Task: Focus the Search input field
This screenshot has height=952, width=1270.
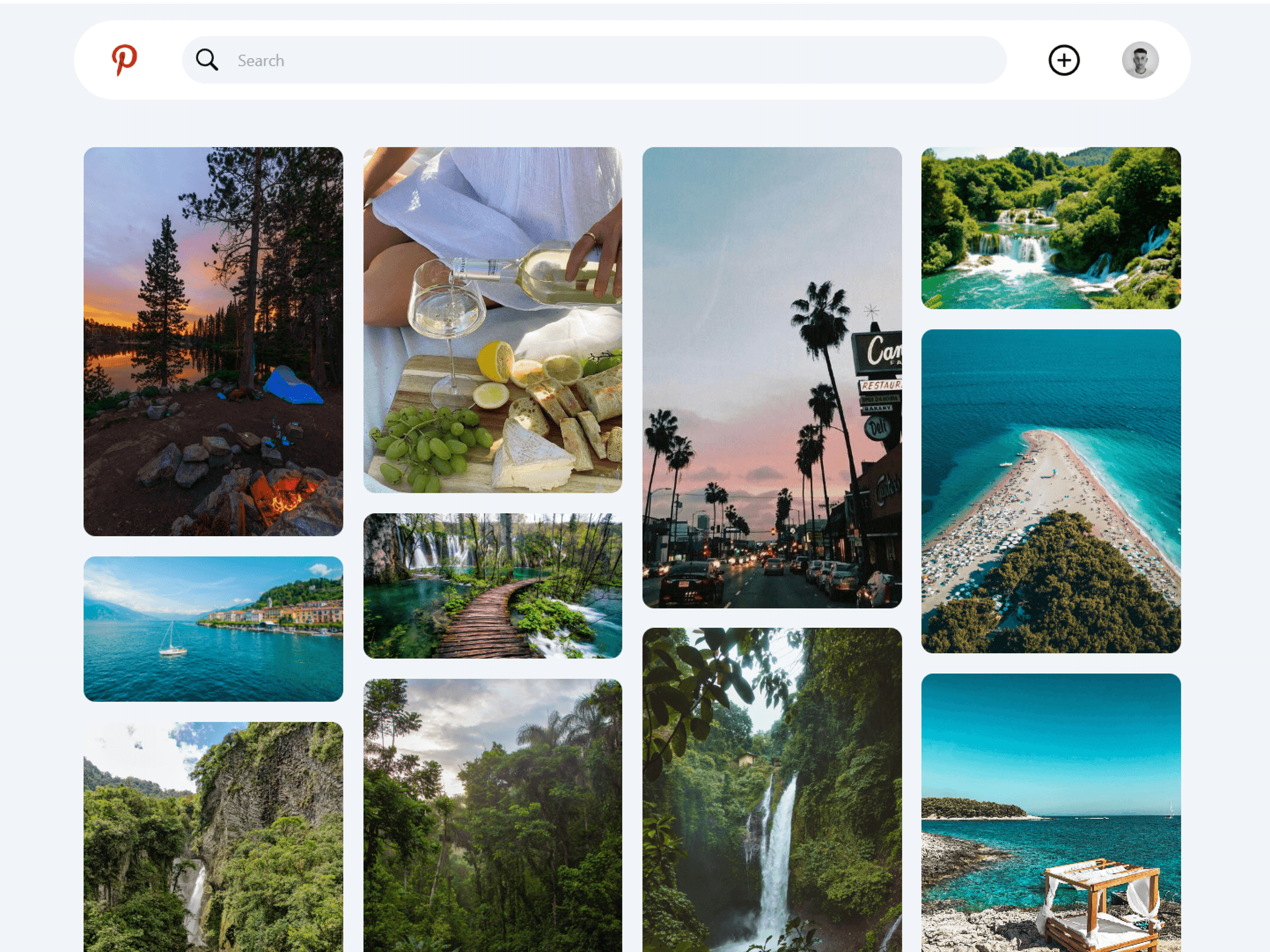Action: tap(593, 60)
